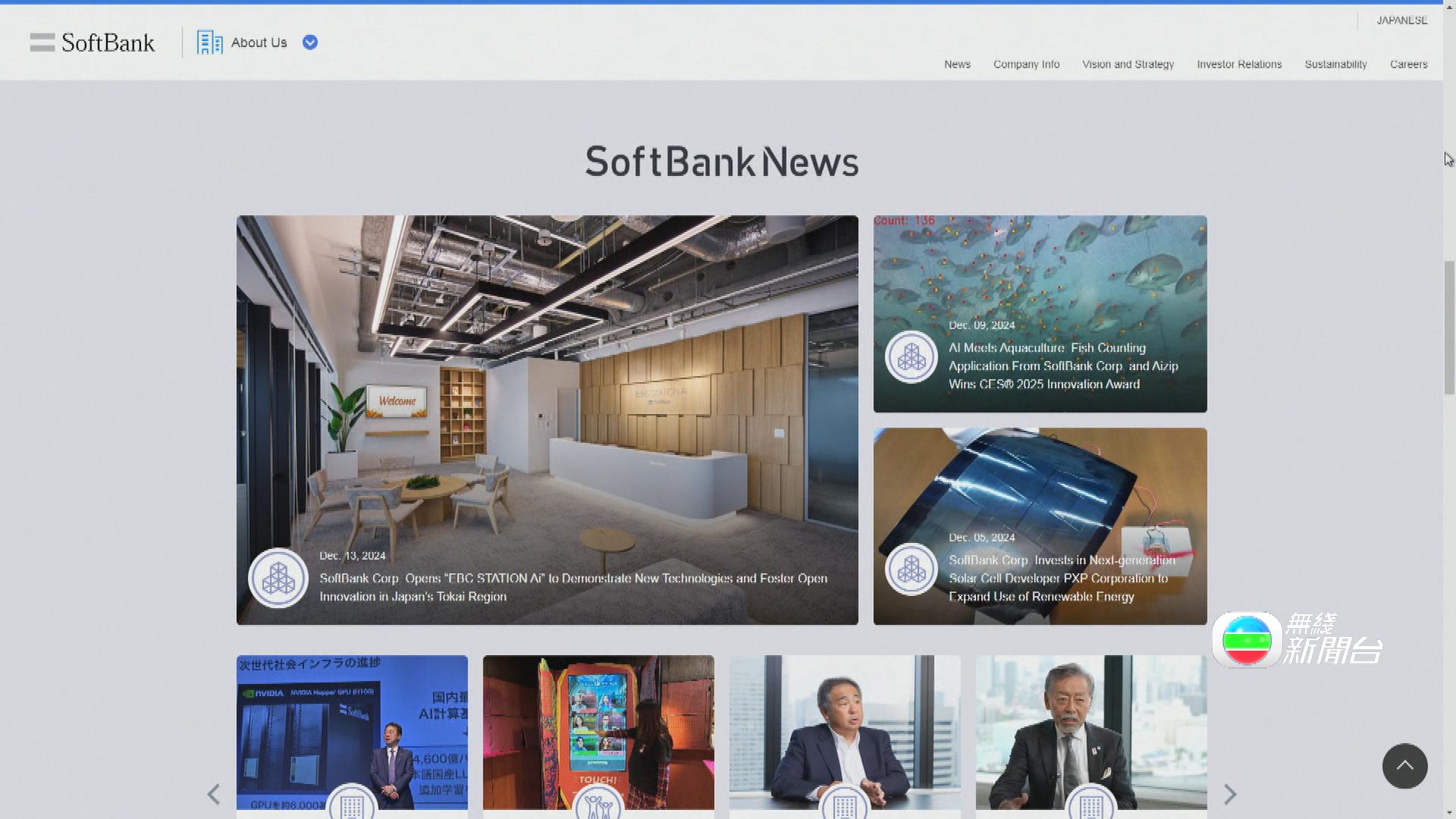Click badge icon on touch kiosk card
This screenshot has height=819, width=1456.
[598, 802]
